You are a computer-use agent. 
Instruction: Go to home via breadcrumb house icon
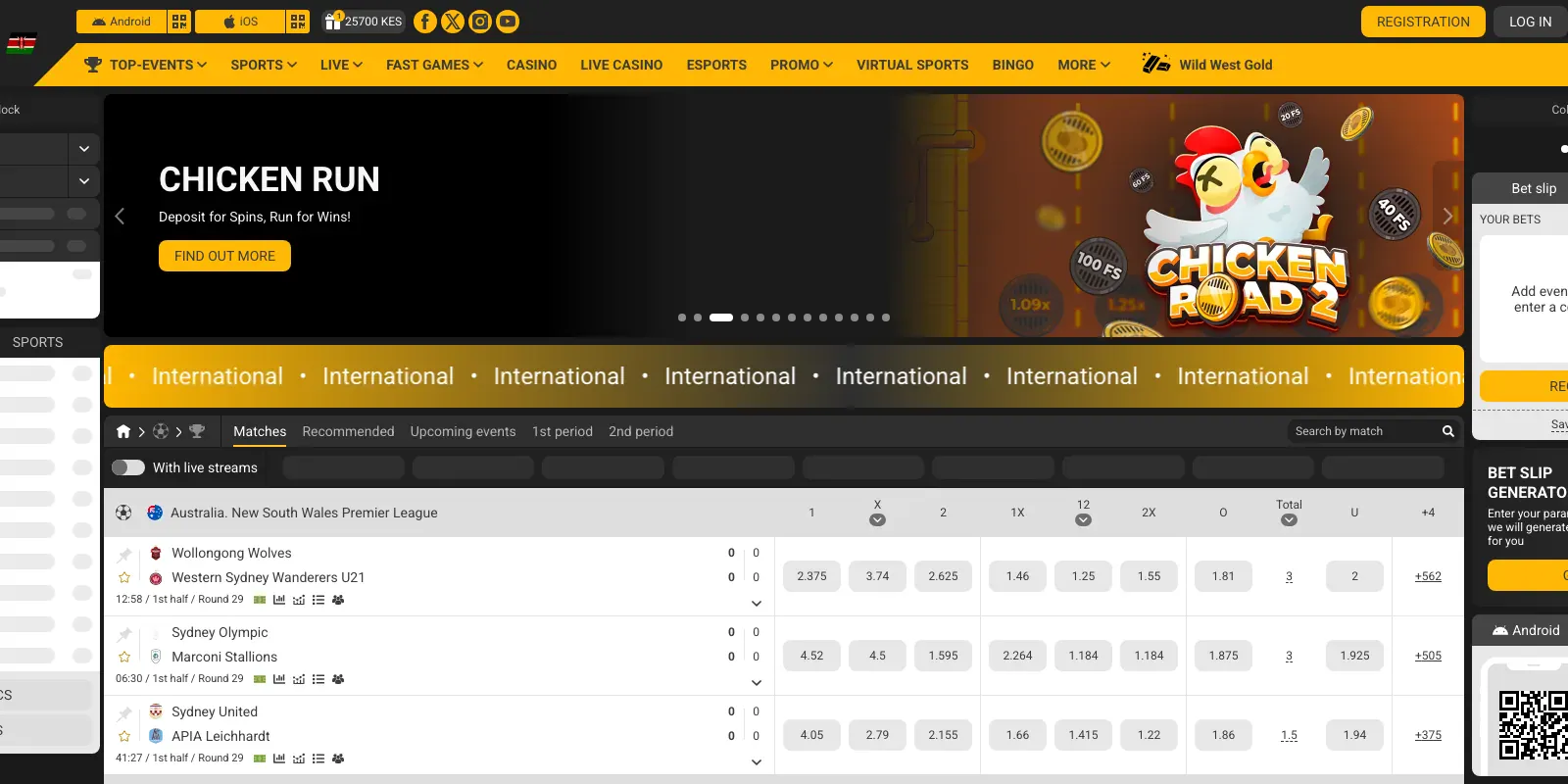[x=123, y=431]
